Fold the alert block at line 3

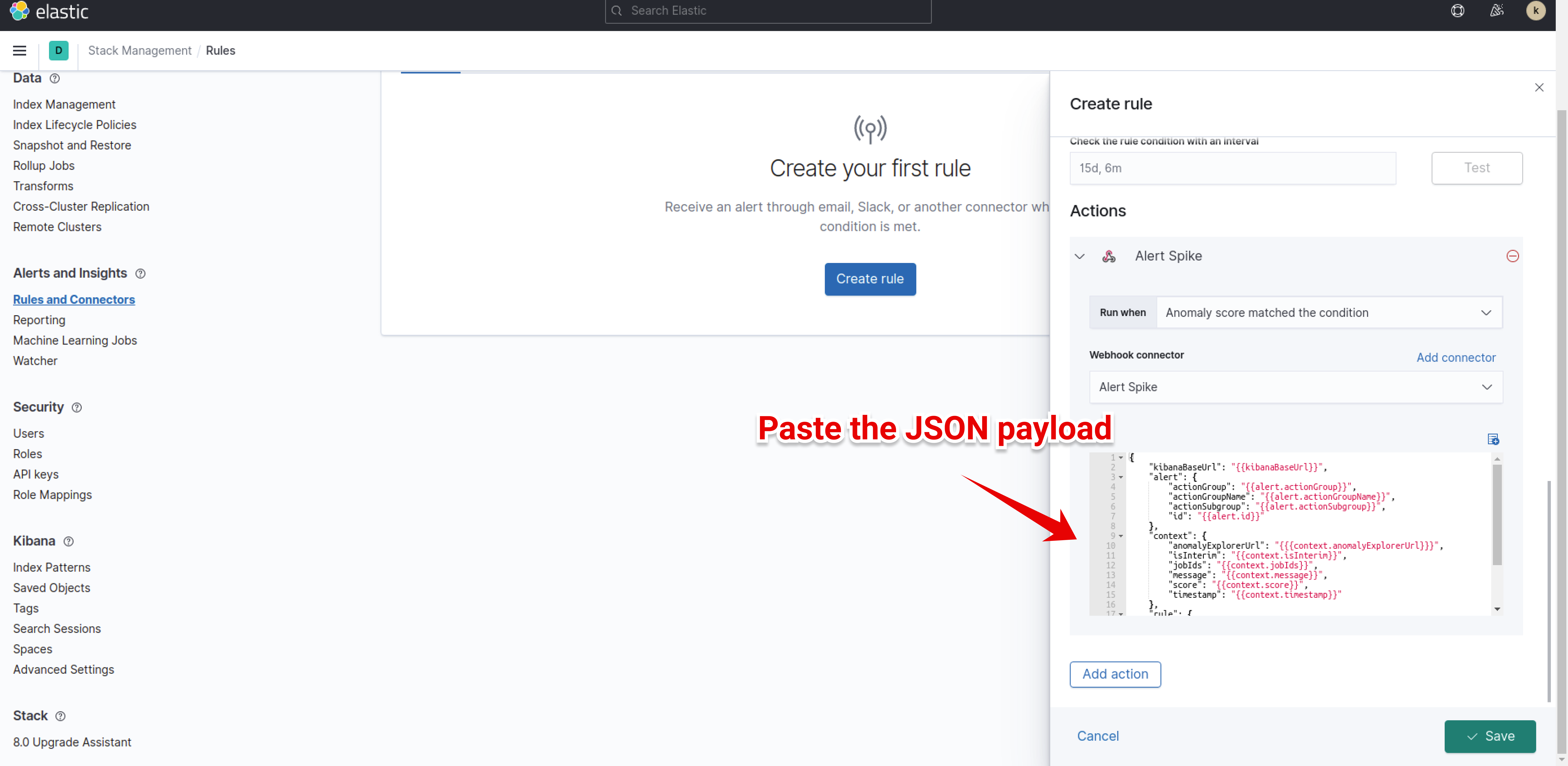(x=1121, y=477)
